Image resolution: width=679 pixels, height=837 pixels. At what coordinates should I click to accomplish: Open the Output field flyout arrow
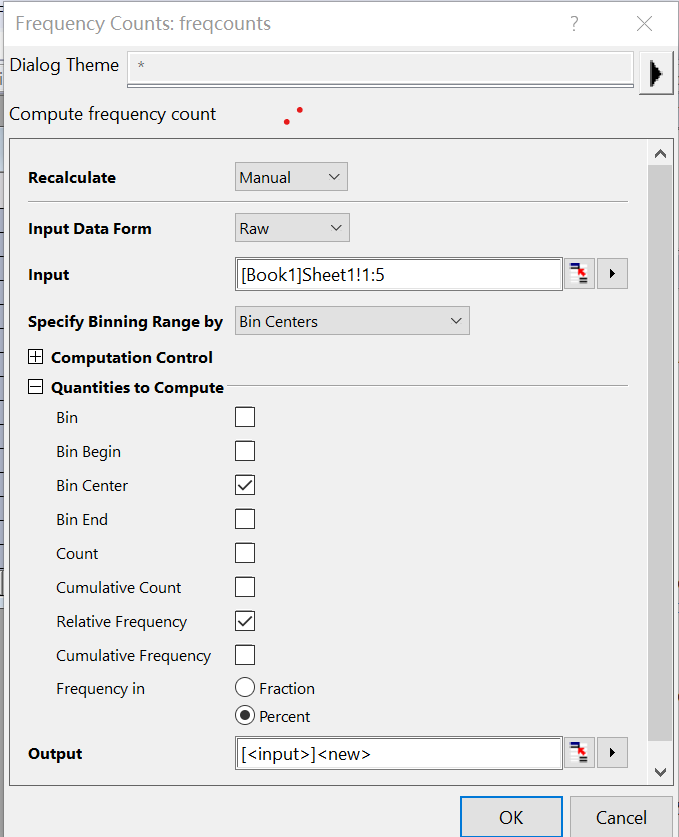pyautogui.click(x=612, y=753)
